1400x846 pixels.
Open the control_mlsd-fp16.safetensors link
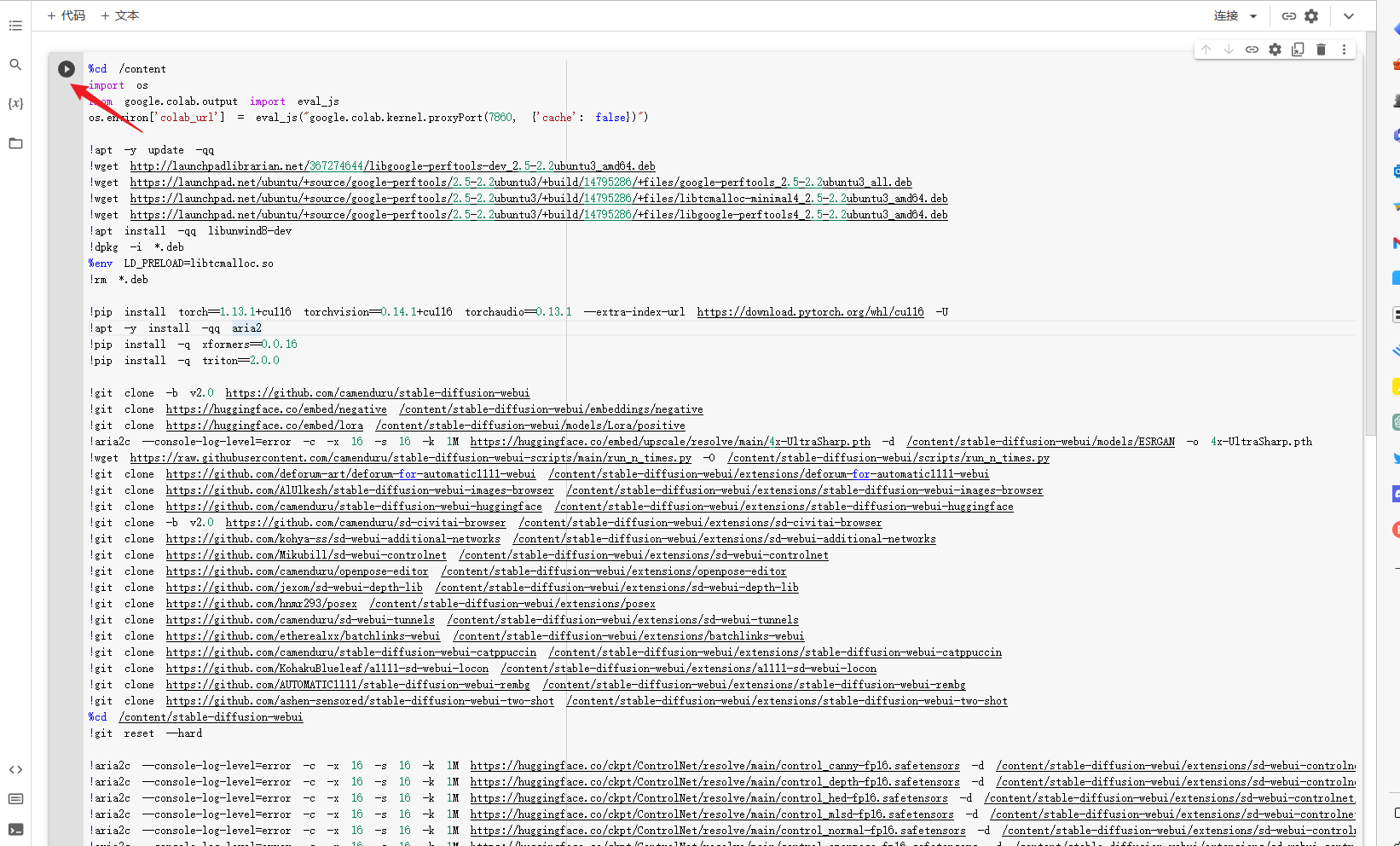(x=712, y=814)
